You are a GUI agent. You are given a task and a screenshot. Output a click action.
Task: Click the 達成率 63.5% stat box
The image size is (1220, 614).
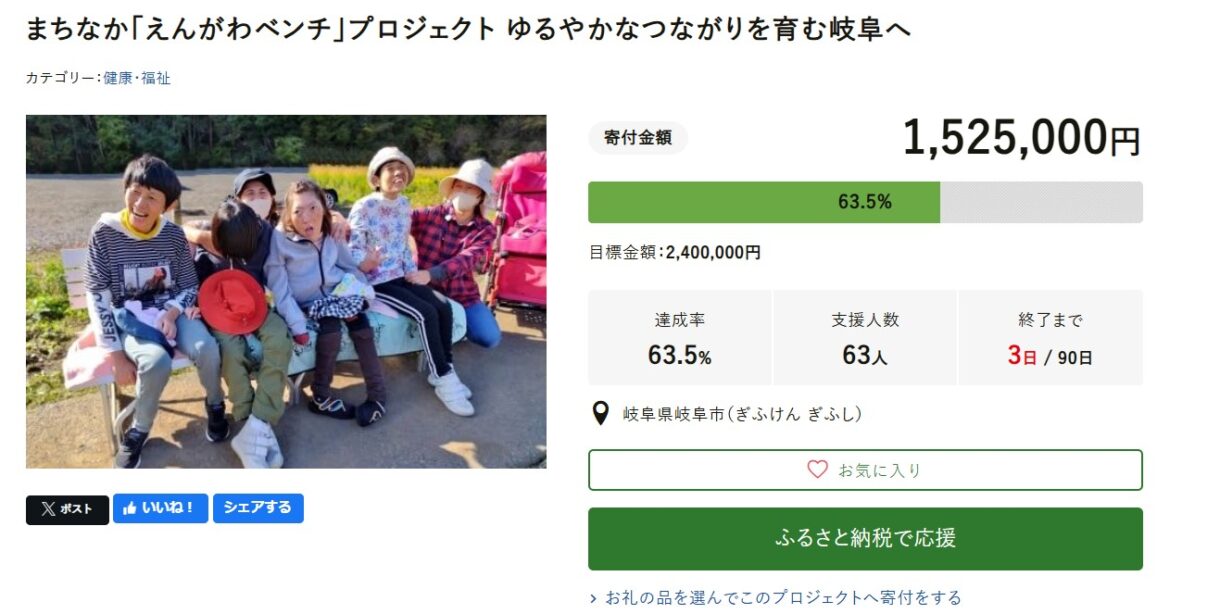coord(679,338)
